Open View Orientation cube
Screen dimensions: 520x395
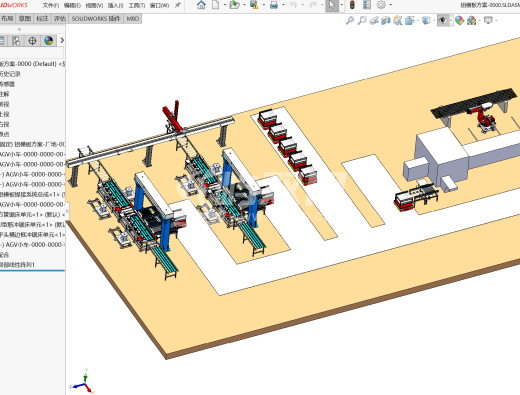click(x=409, y=21)
